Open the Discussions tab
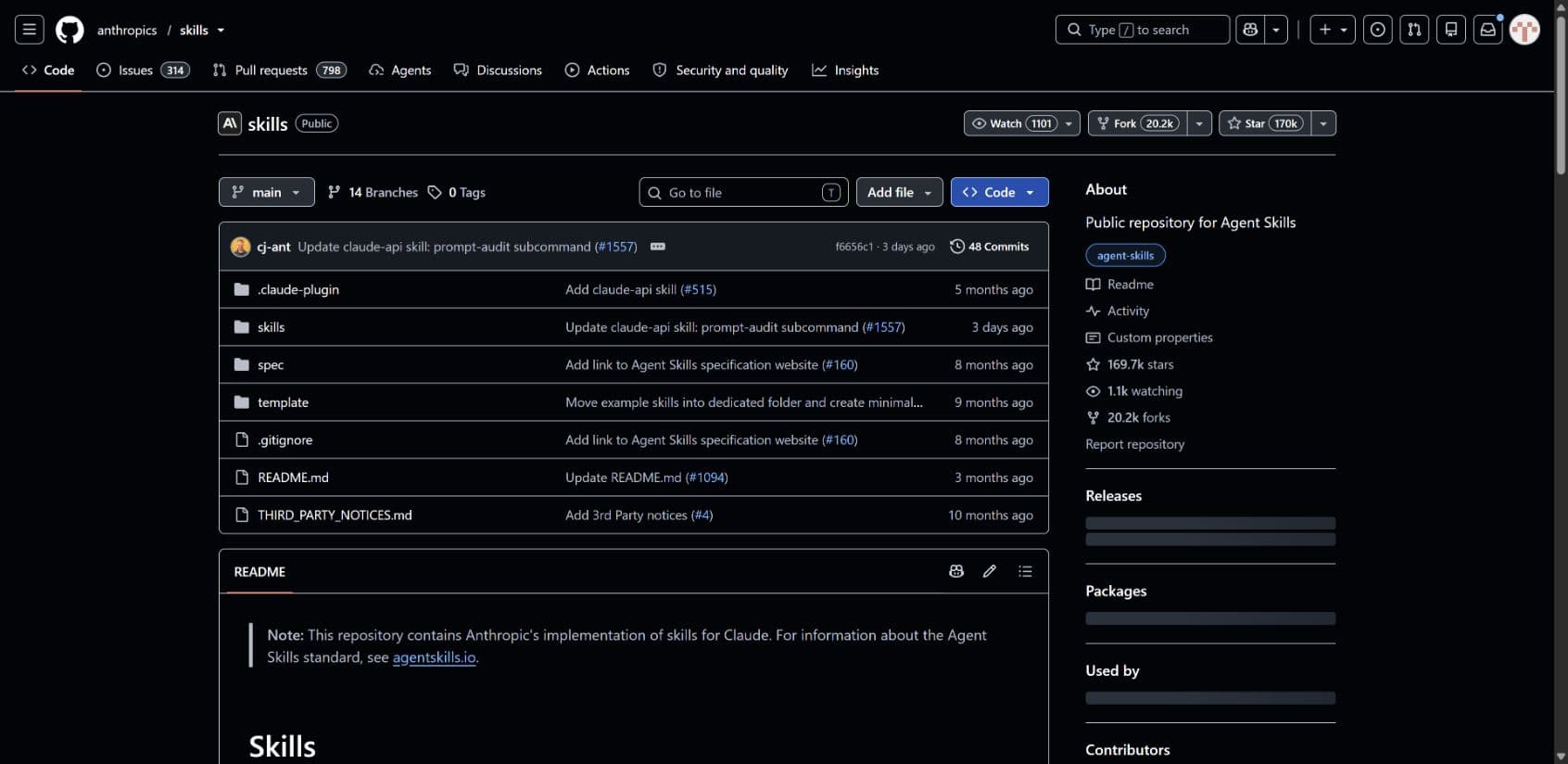The image size is (1568, 764). 498,70
